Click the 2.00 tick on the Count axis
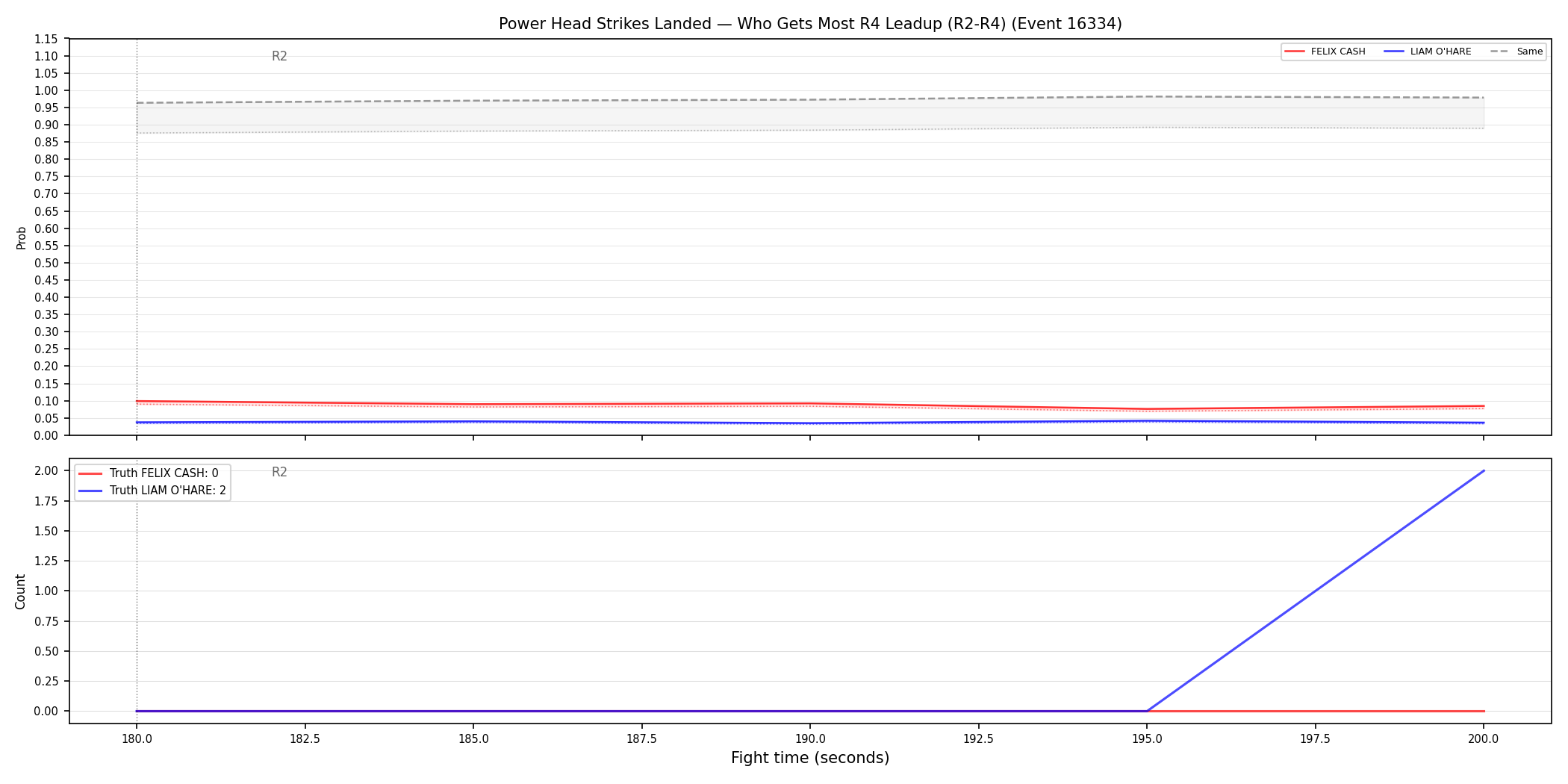The height and width of the screenshot is (784, 1568). pos(46,470)
